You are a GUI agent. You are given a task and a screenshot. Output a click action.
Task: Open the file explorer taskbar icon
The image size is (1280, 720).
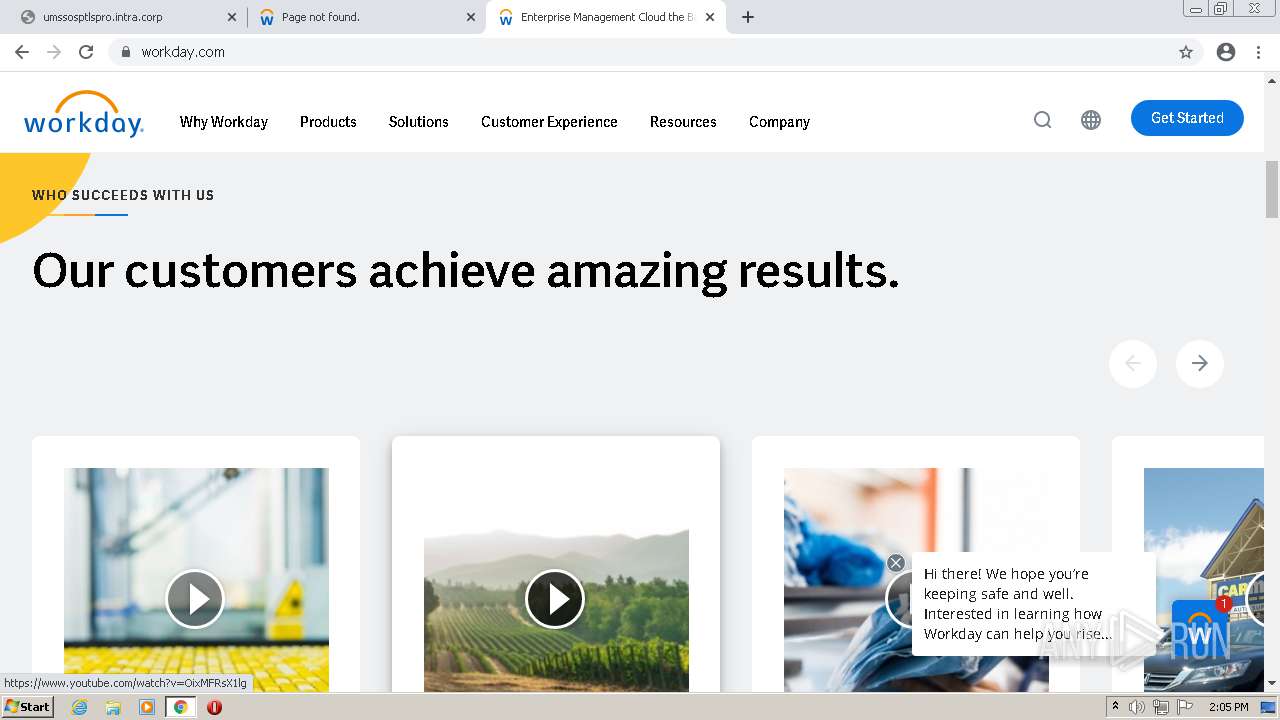point(113,707)
